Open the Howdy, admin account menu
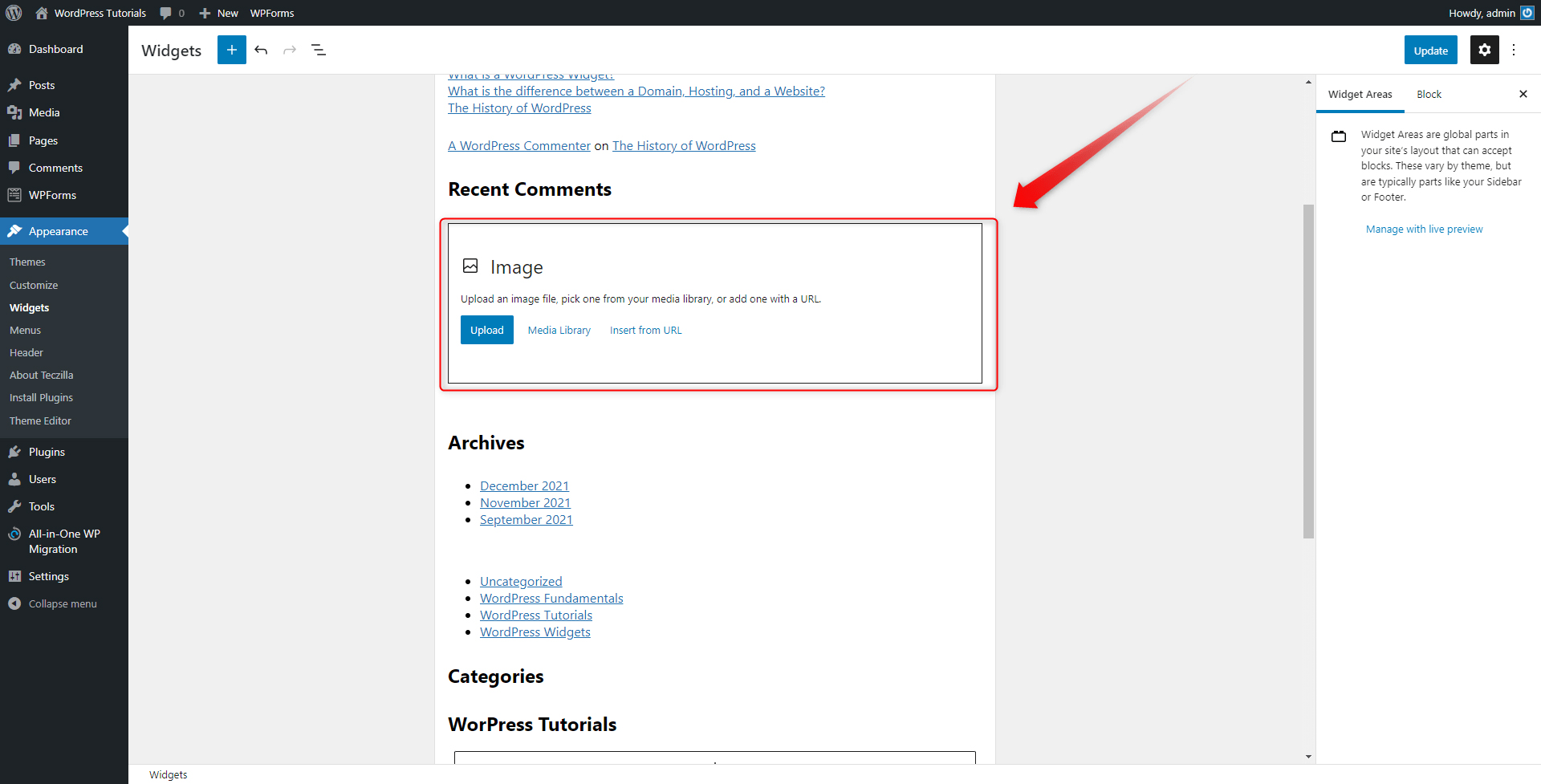1541x784 pixels. coord(1490,13)
